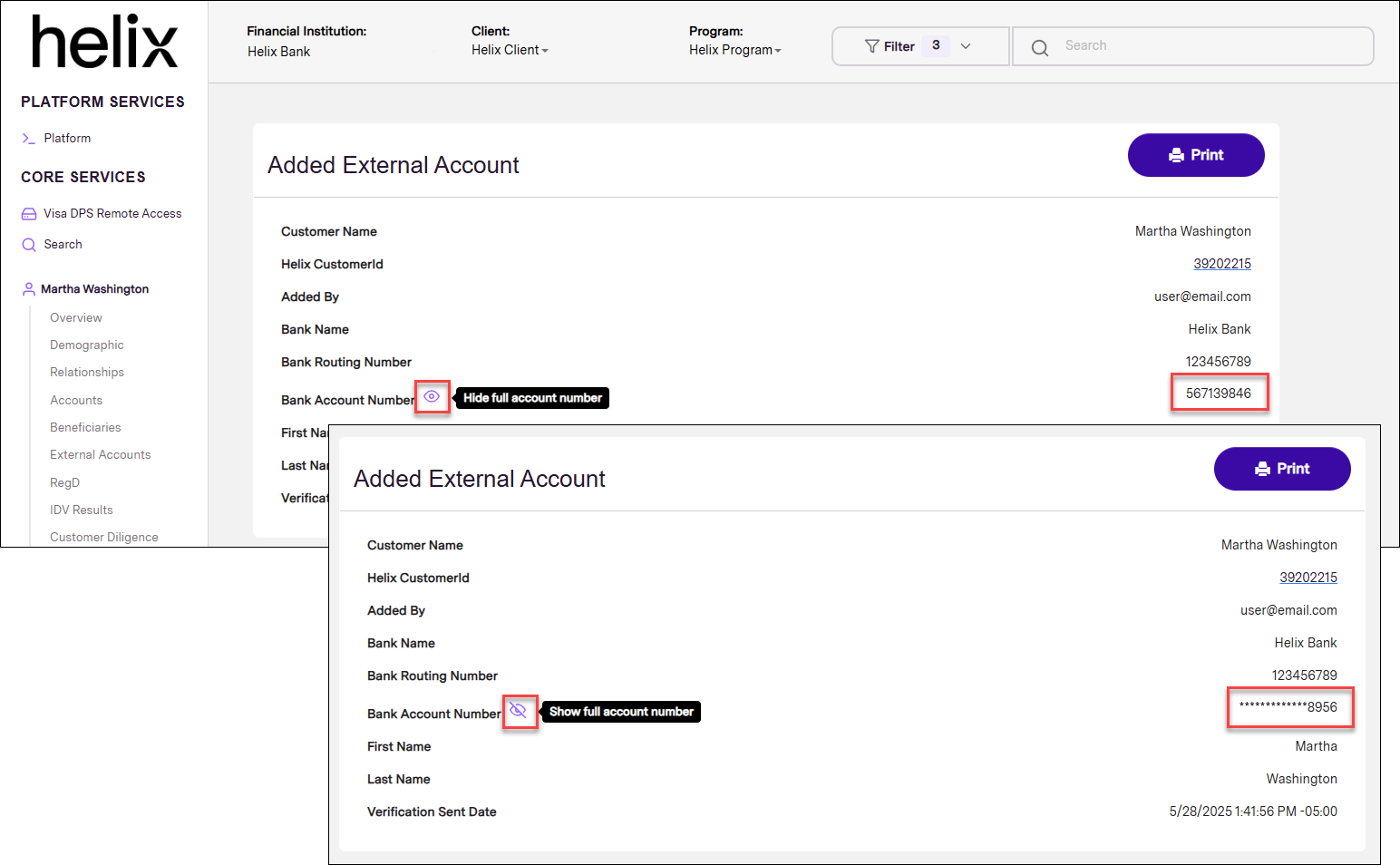
Task: Click the user@email.com value in lower panel
Action: pos(1288,610)
